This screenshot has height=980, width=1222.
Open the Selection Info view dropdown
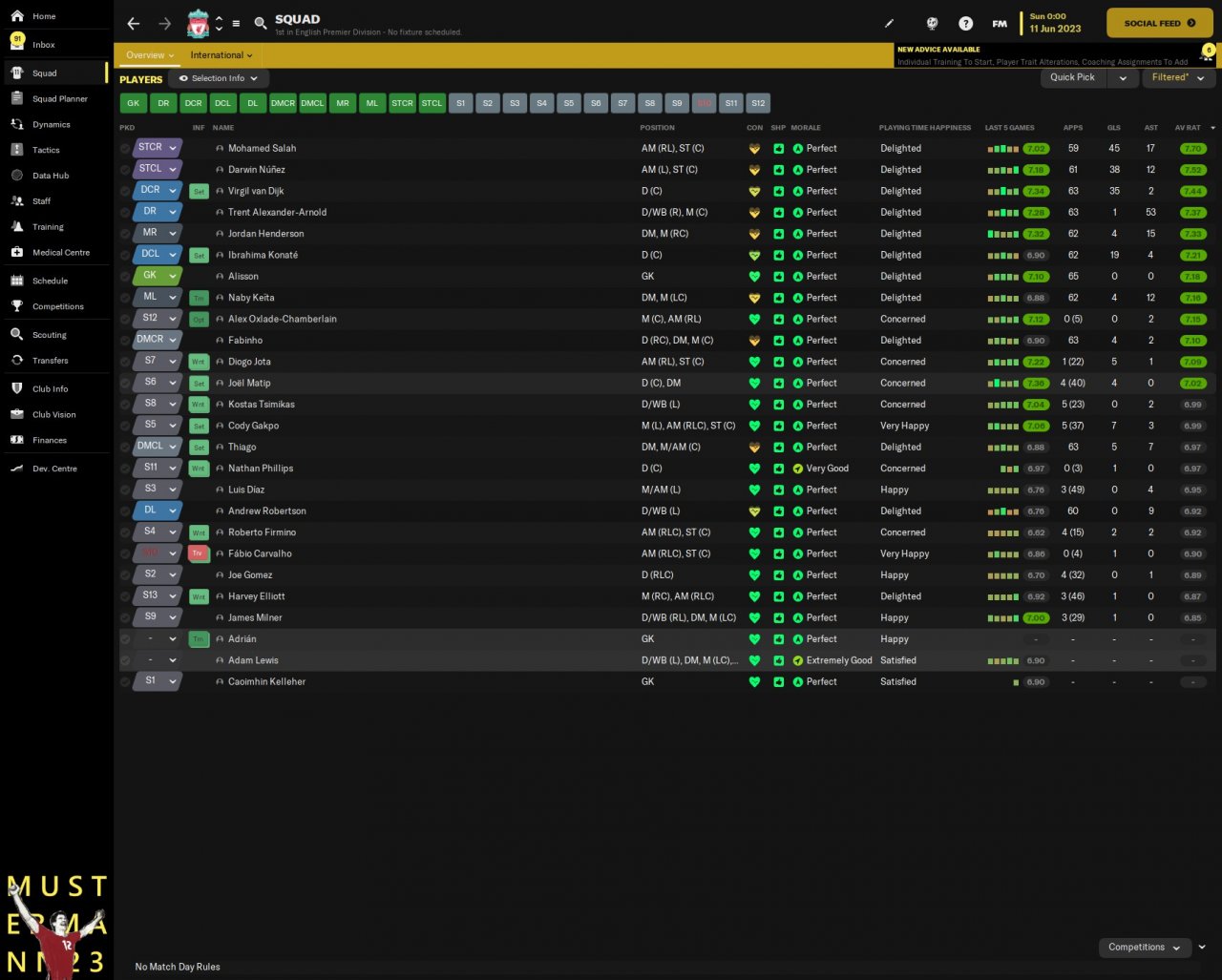point(219,78)
